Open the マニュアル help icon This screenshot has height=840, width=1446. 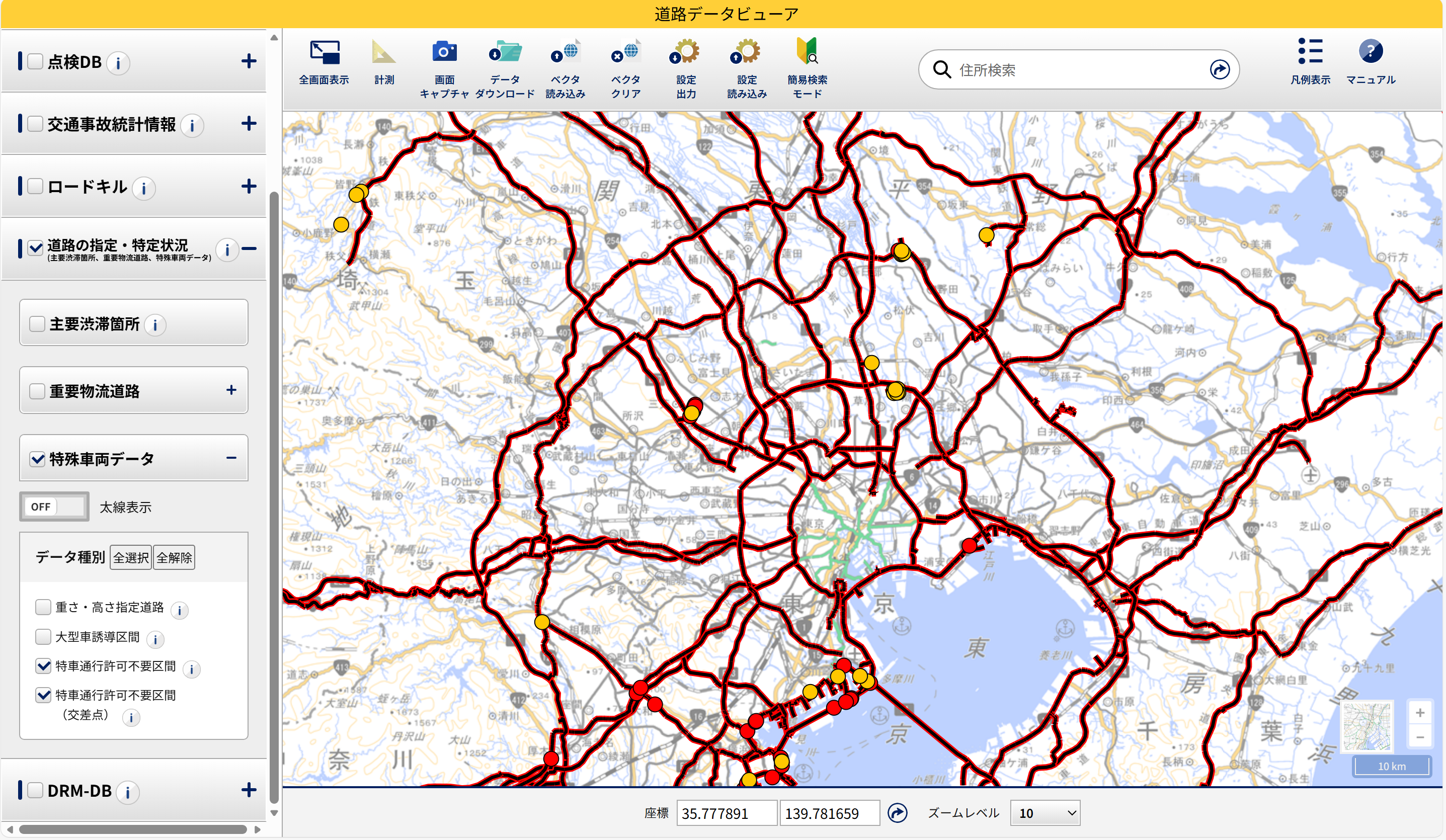tap(1370, 52)
